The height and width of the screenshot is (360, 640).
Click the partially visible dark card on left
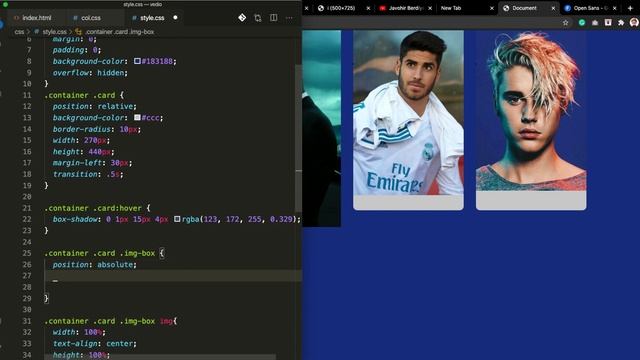pos(322,128)
